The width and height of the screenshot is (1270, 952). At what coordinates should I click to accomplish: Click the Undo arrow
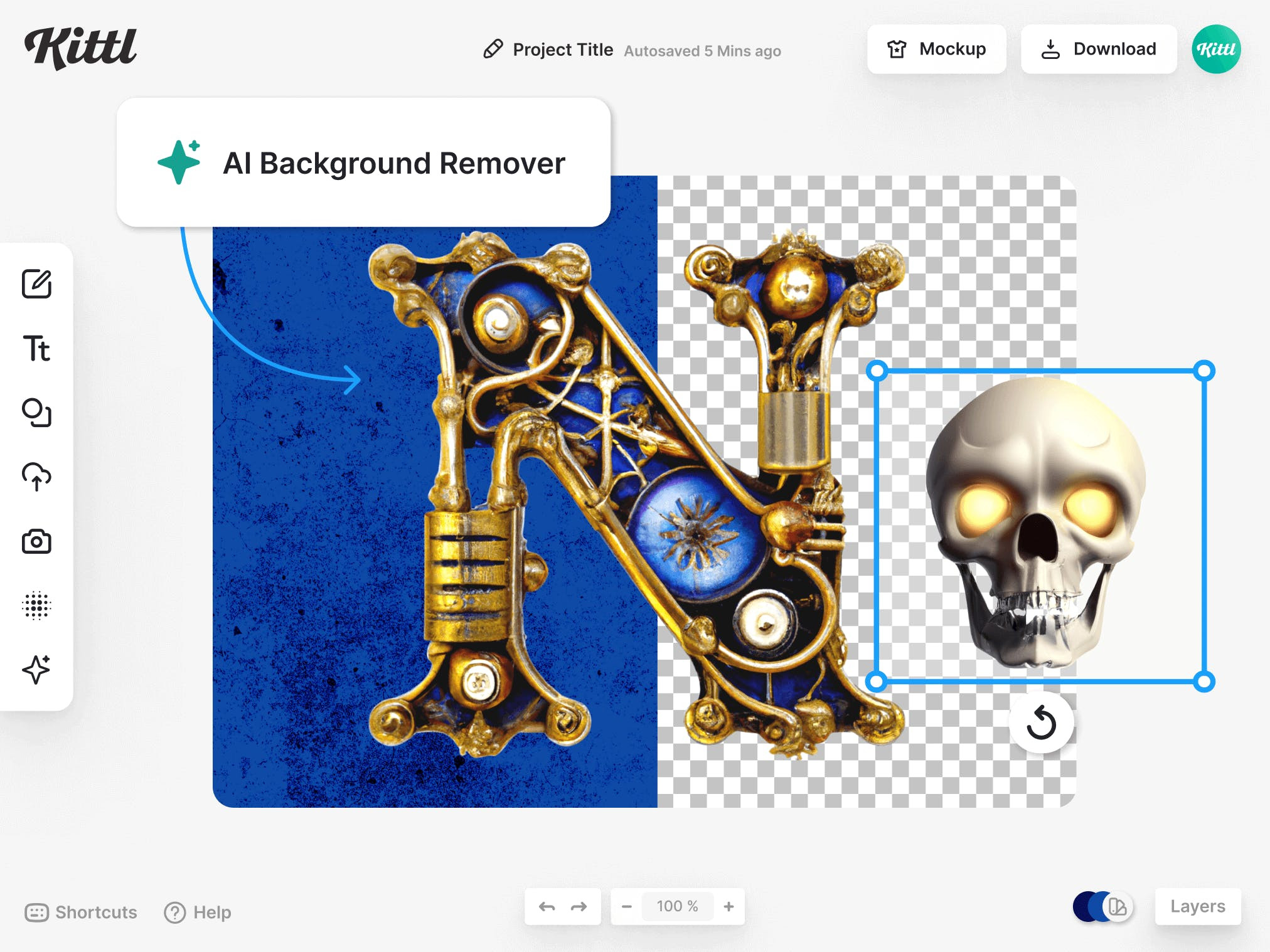(x=547, y=906)
